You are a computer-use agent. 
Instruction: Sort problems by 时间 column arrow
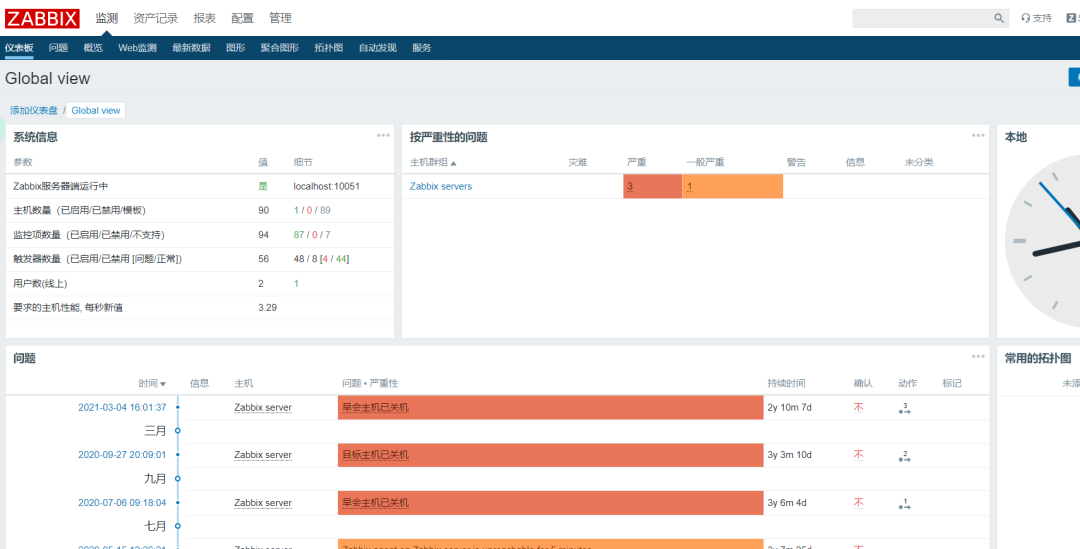coord(163,384)
